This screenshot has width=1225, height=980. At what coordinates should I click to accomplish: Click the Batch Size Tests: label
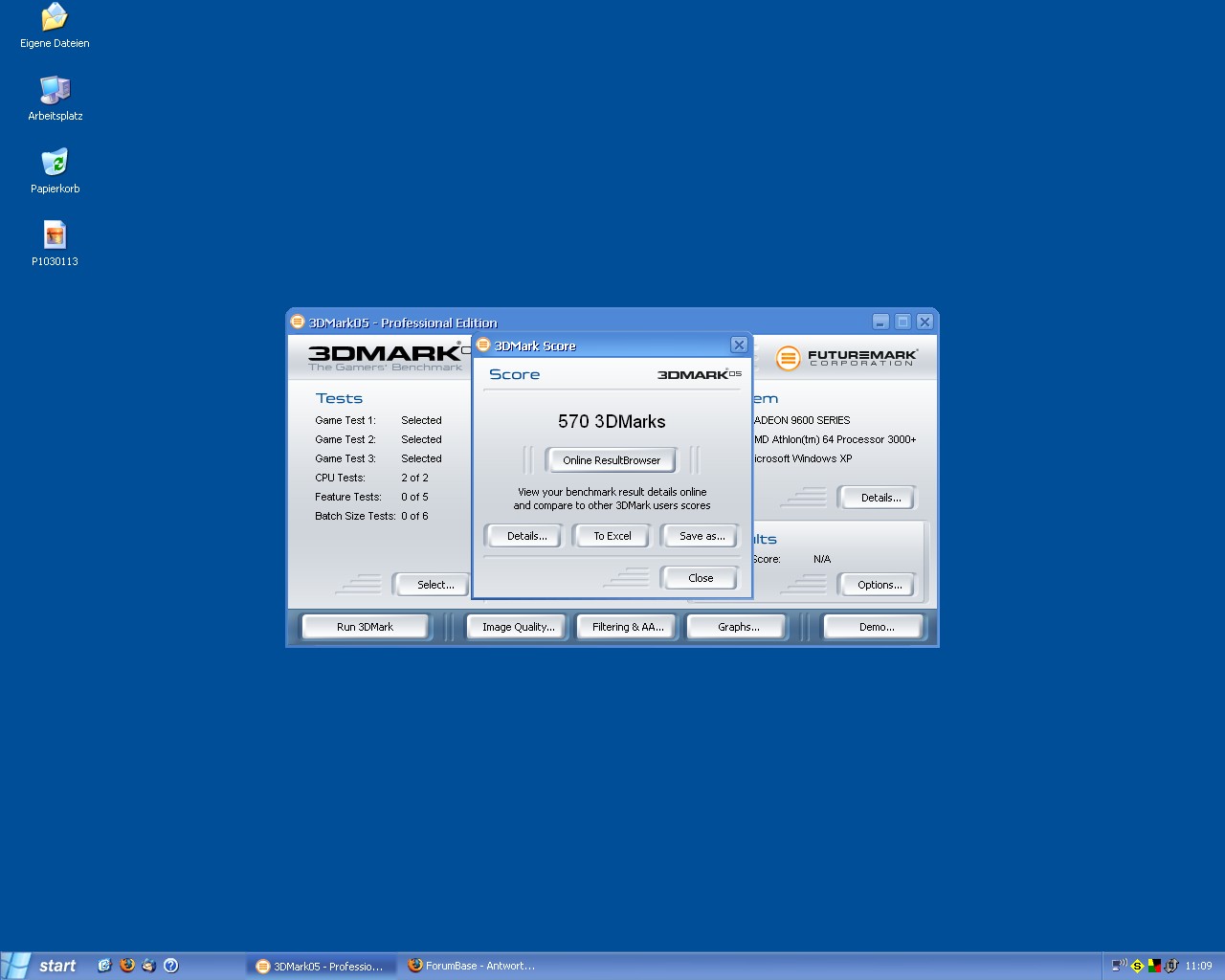click(x=355, y=516)
